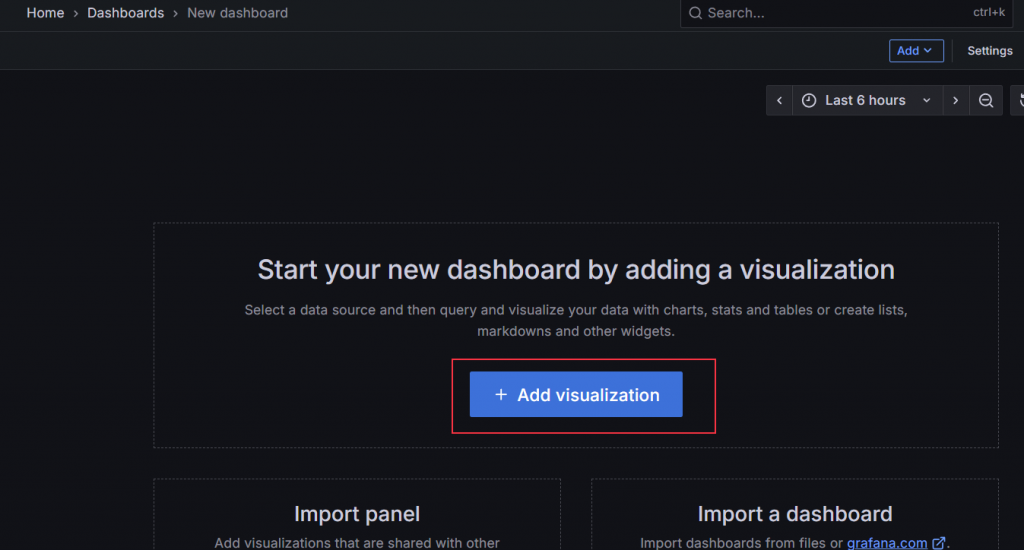
Task: Open the Add dropdown menu
Action: coord(915,51)
